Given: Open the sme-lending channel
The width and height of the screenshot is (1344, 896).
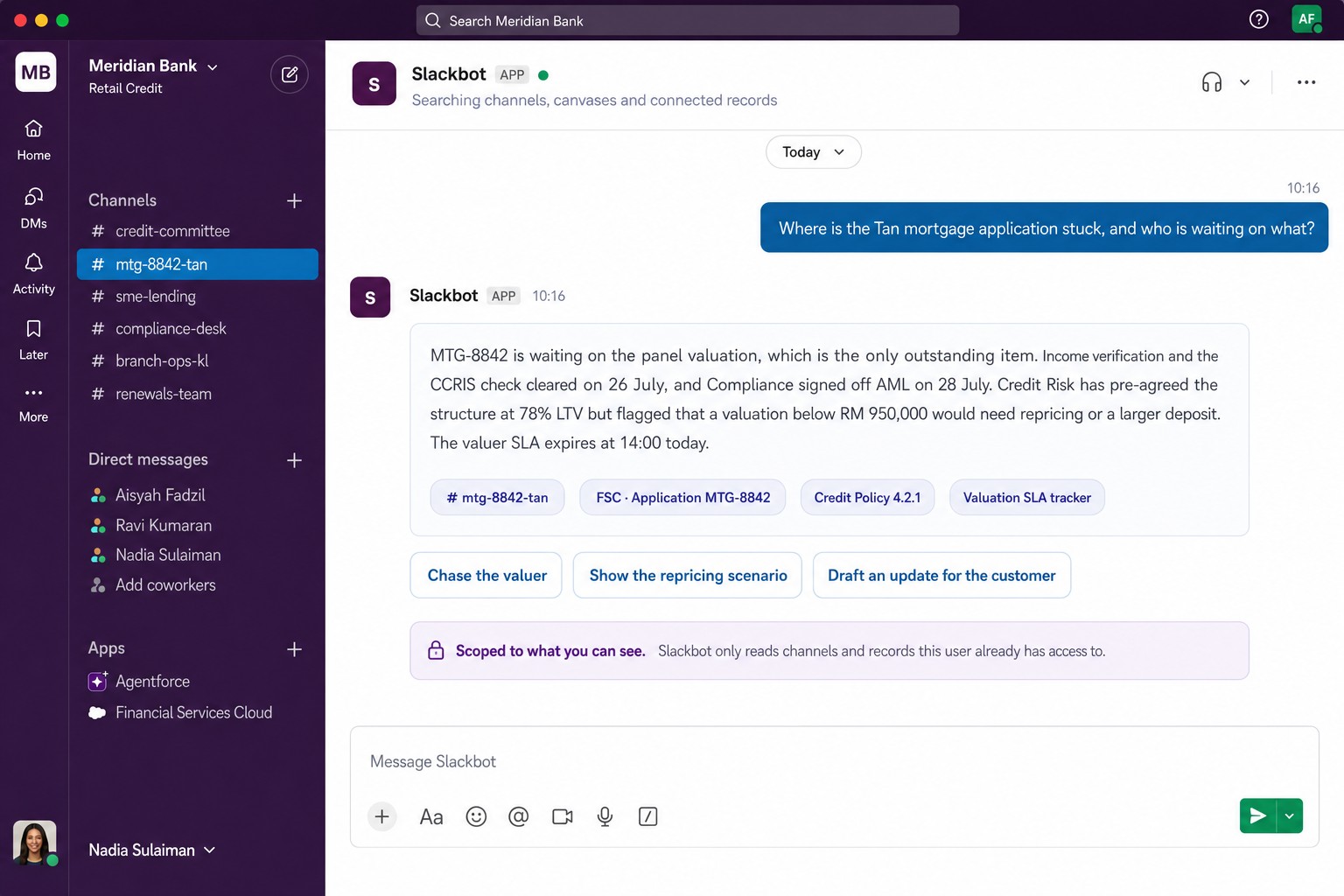Looking at the screenshot, I should coord(197,297).
